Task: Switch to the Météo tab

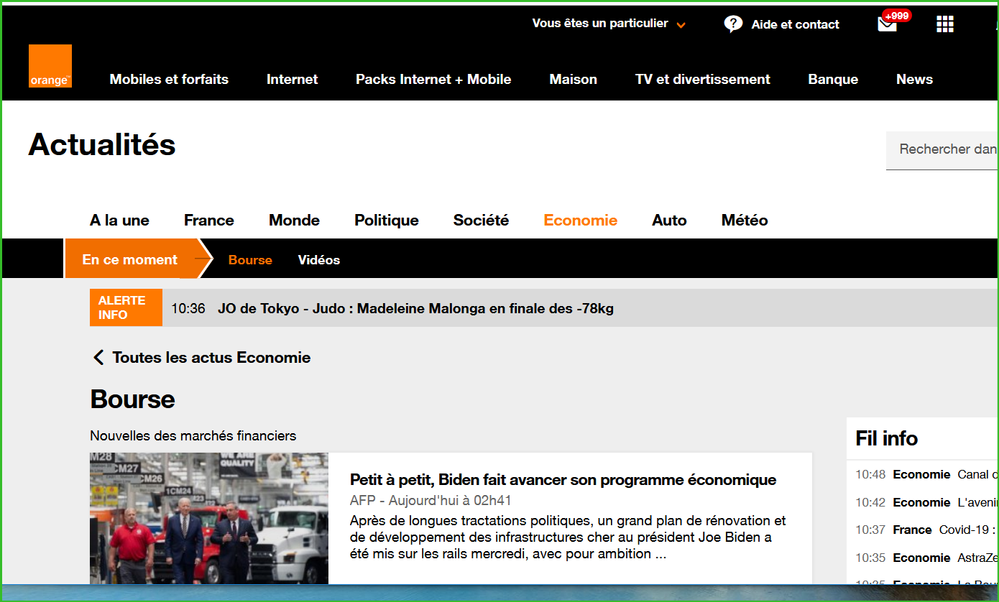Action: pyautogui.click(x=744, y=220)
